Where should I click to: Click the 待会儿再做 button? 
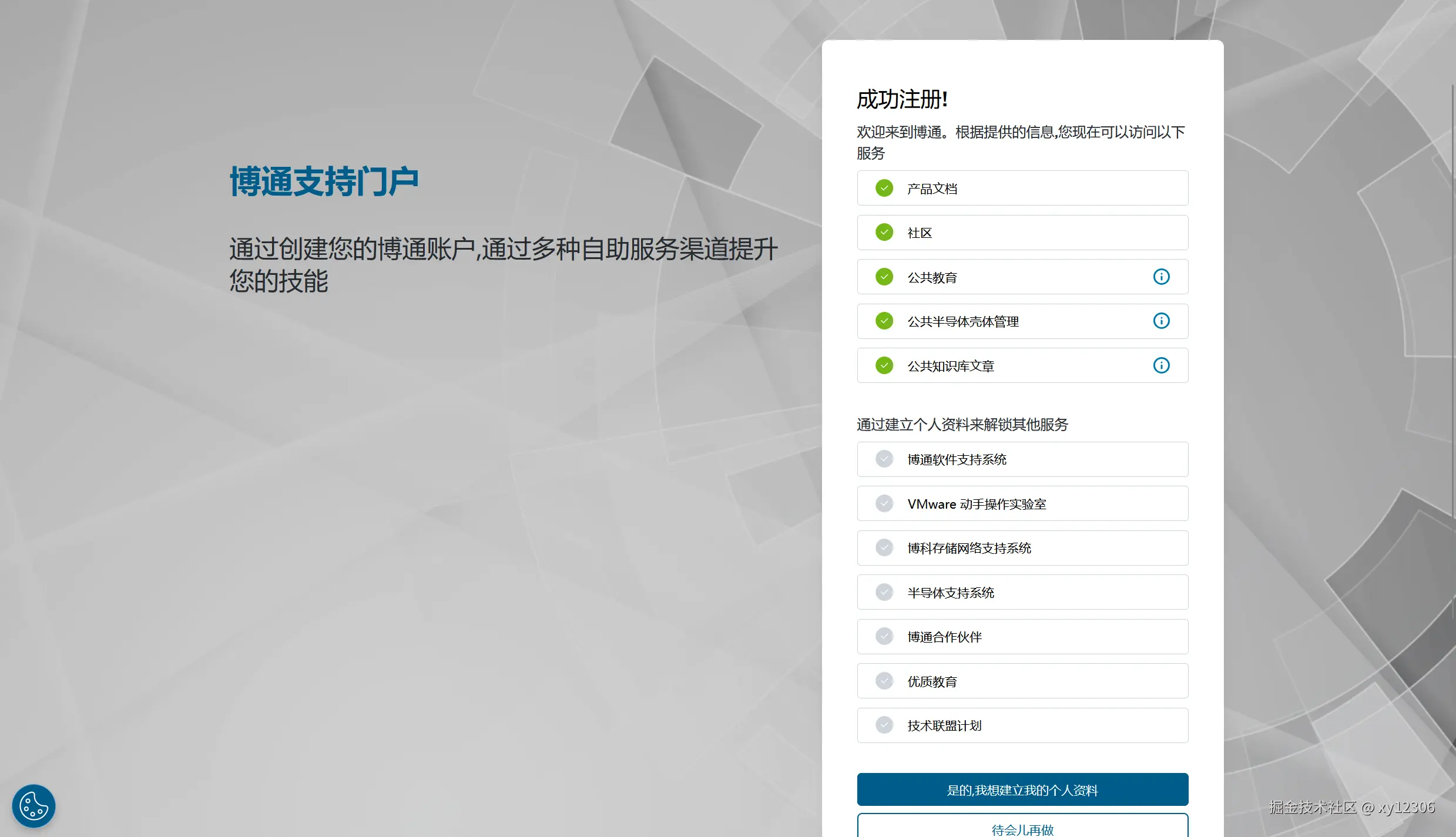pos(1022,828)
